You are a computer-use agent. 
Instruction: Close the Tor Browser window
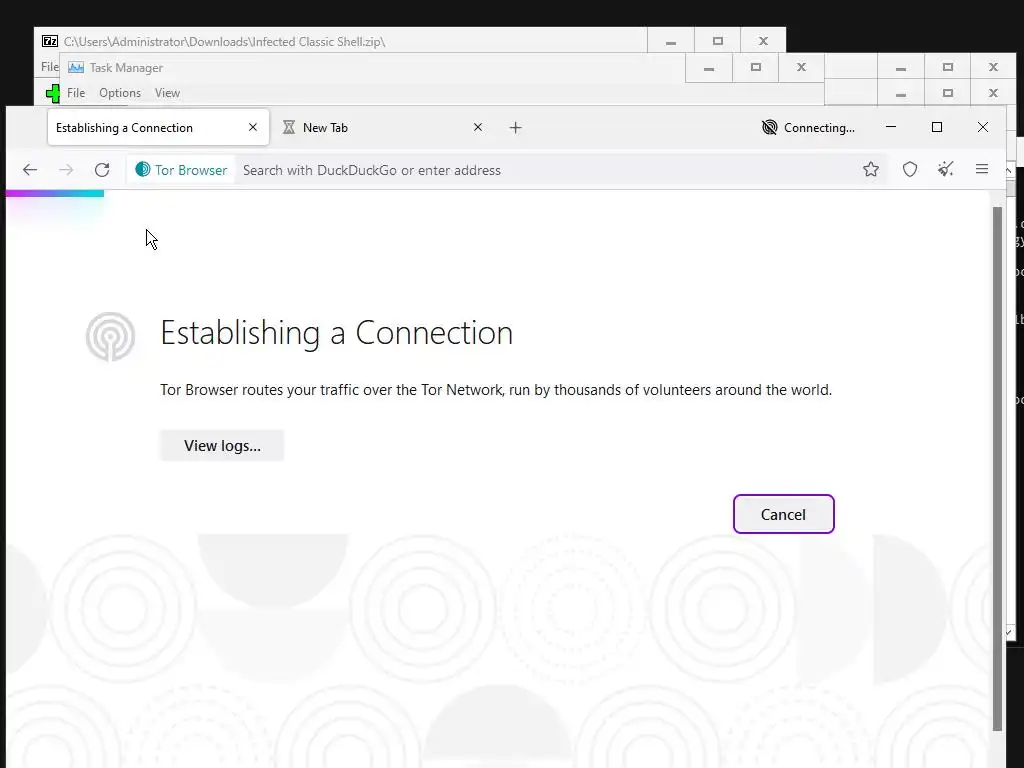pos(982,127)
